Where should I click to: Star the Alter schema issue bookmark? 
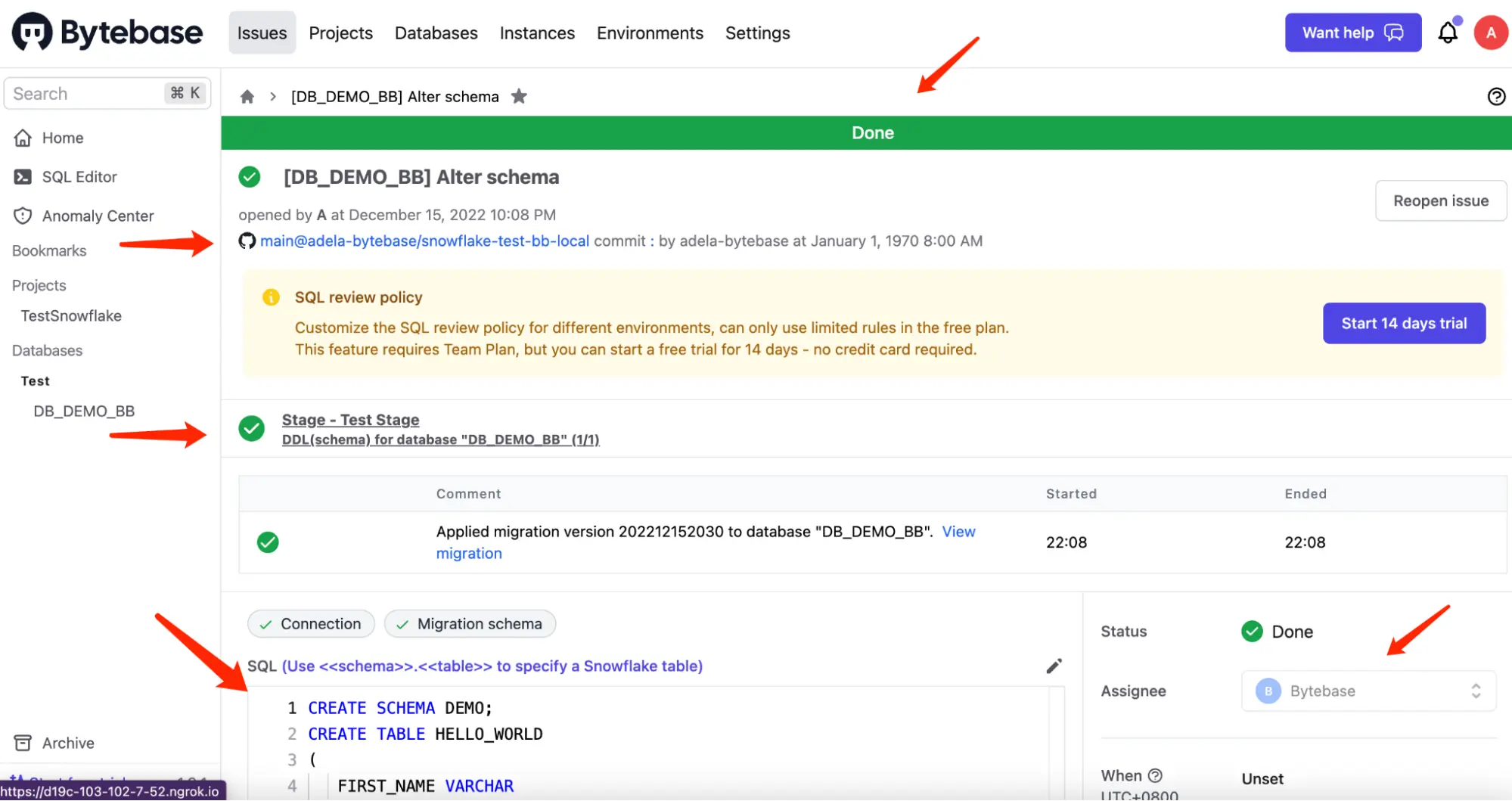[x=519, y=97]
